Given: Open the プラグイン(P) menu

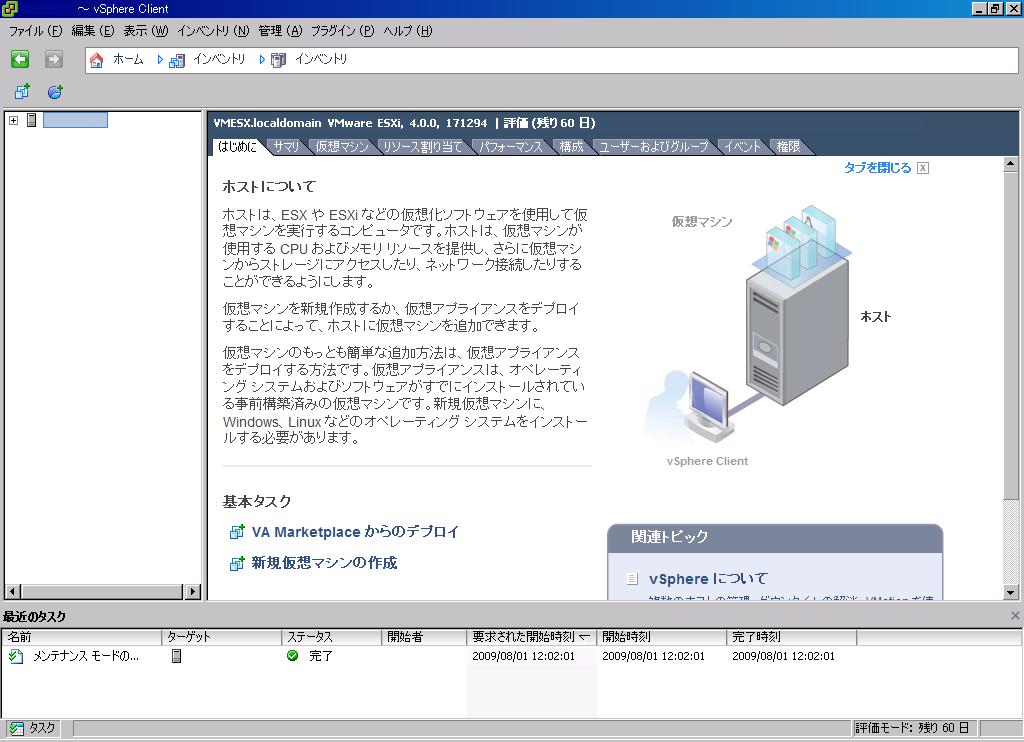Looking at the screenshot, I should 342,31.
